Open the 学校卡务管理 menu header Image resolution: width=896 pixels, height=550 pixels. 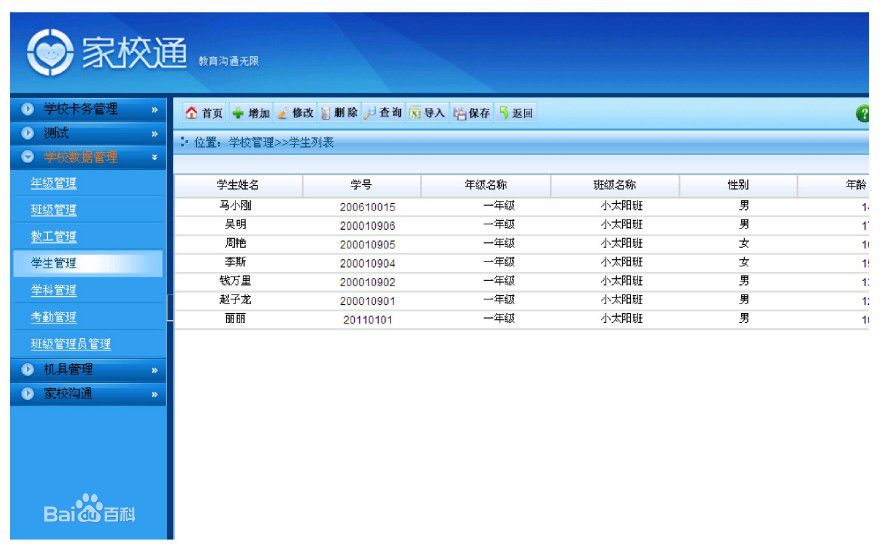(88, 109)
